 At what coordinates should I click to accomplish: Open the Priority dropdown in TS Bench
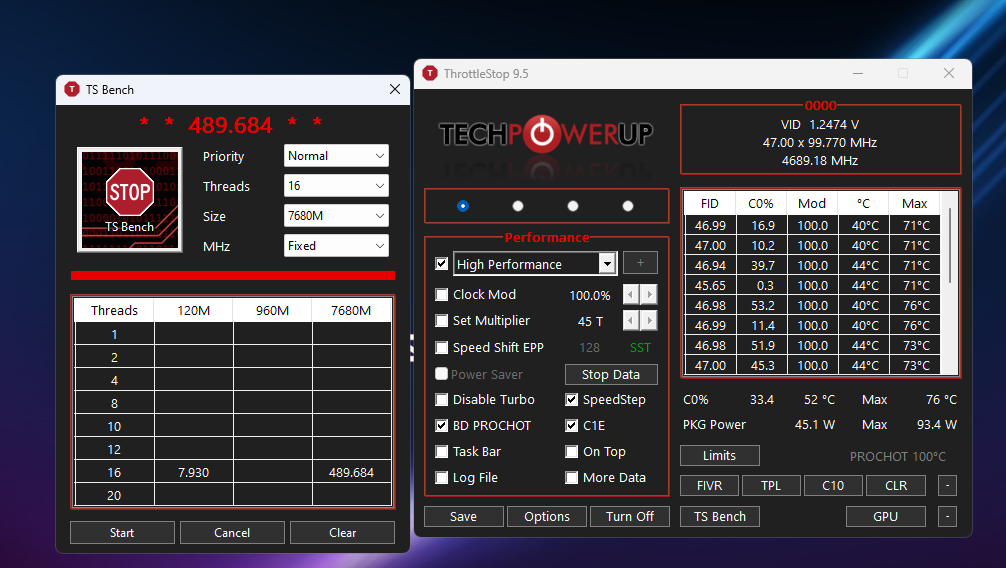click(336, 156)
